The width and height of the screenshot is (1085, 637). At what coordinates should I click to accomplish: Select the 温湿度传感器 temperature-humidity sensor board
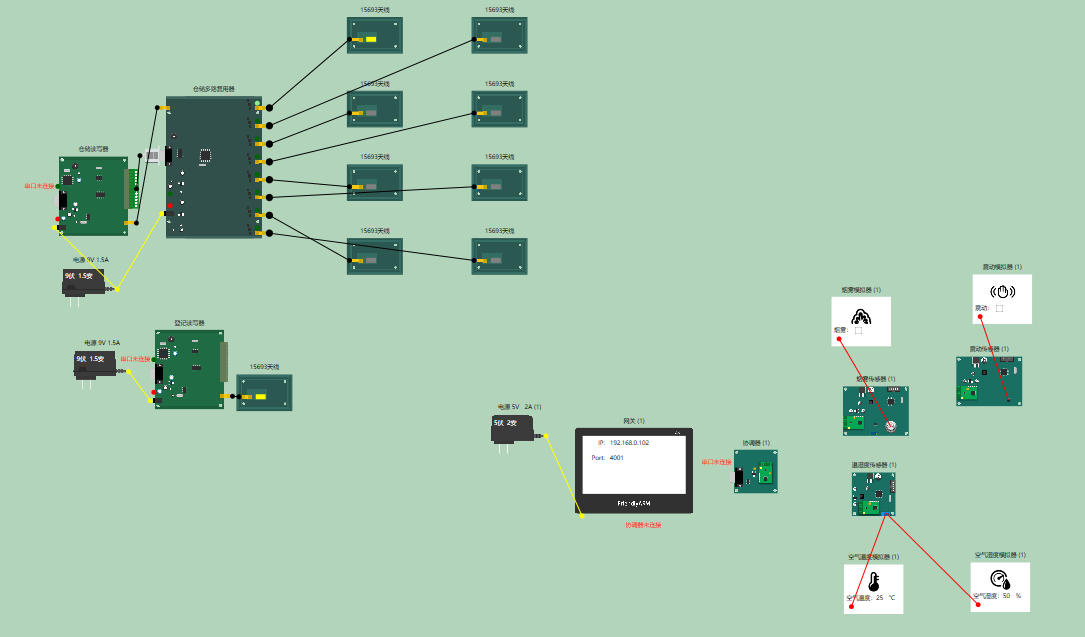tap(873, 494)
